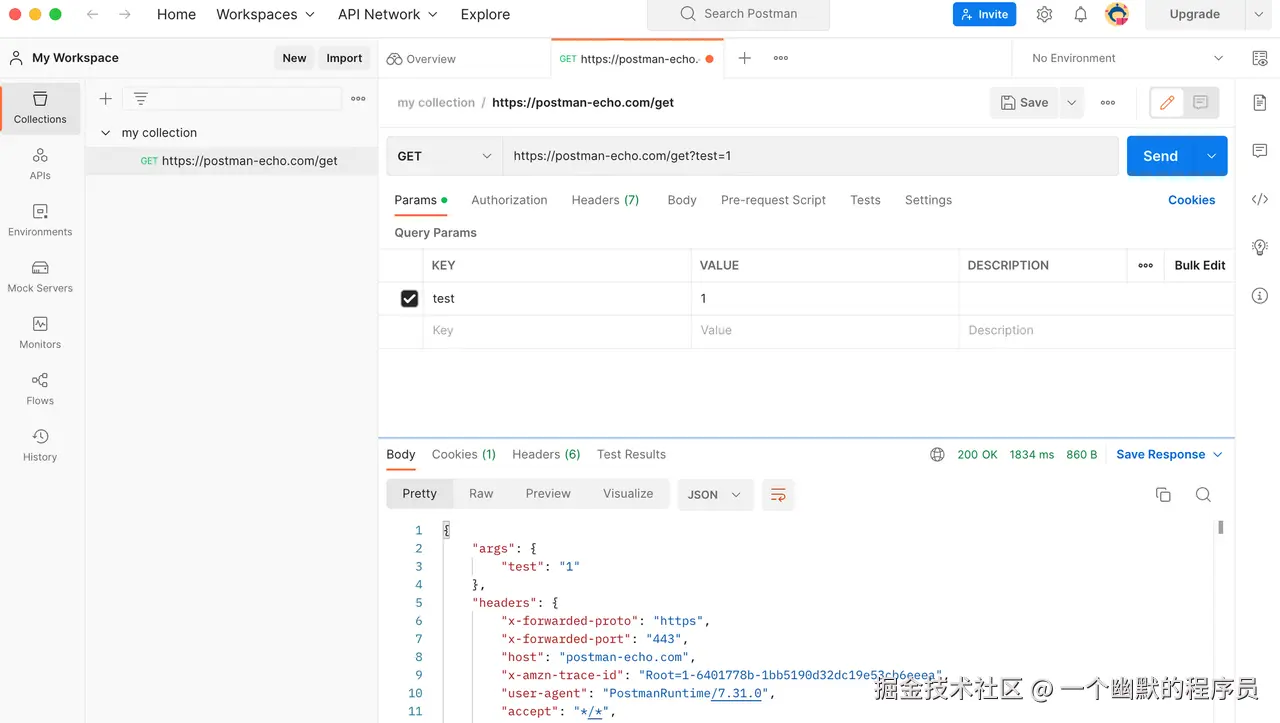Viewport: 1280px width, 723px height.
Task: Open the Pre-request Script tab
Action: click(x=773, y=200)
